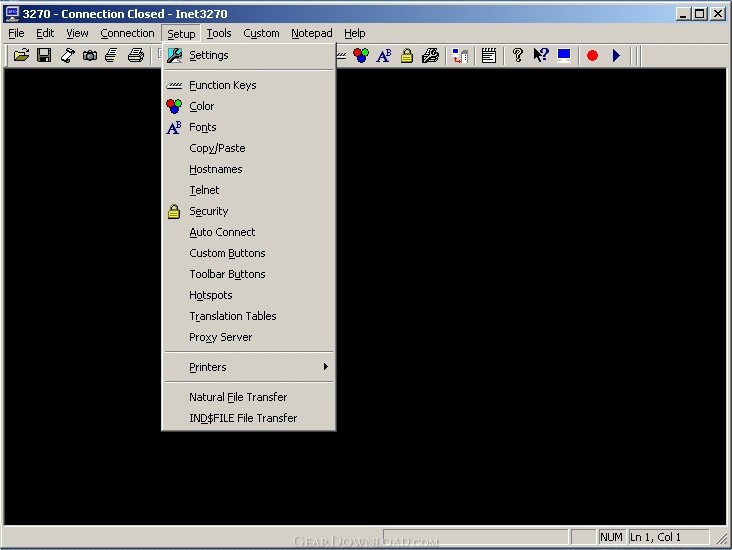Screen dimensions: 732x550
Task: Open the Help menu
Action: [354, 33]
